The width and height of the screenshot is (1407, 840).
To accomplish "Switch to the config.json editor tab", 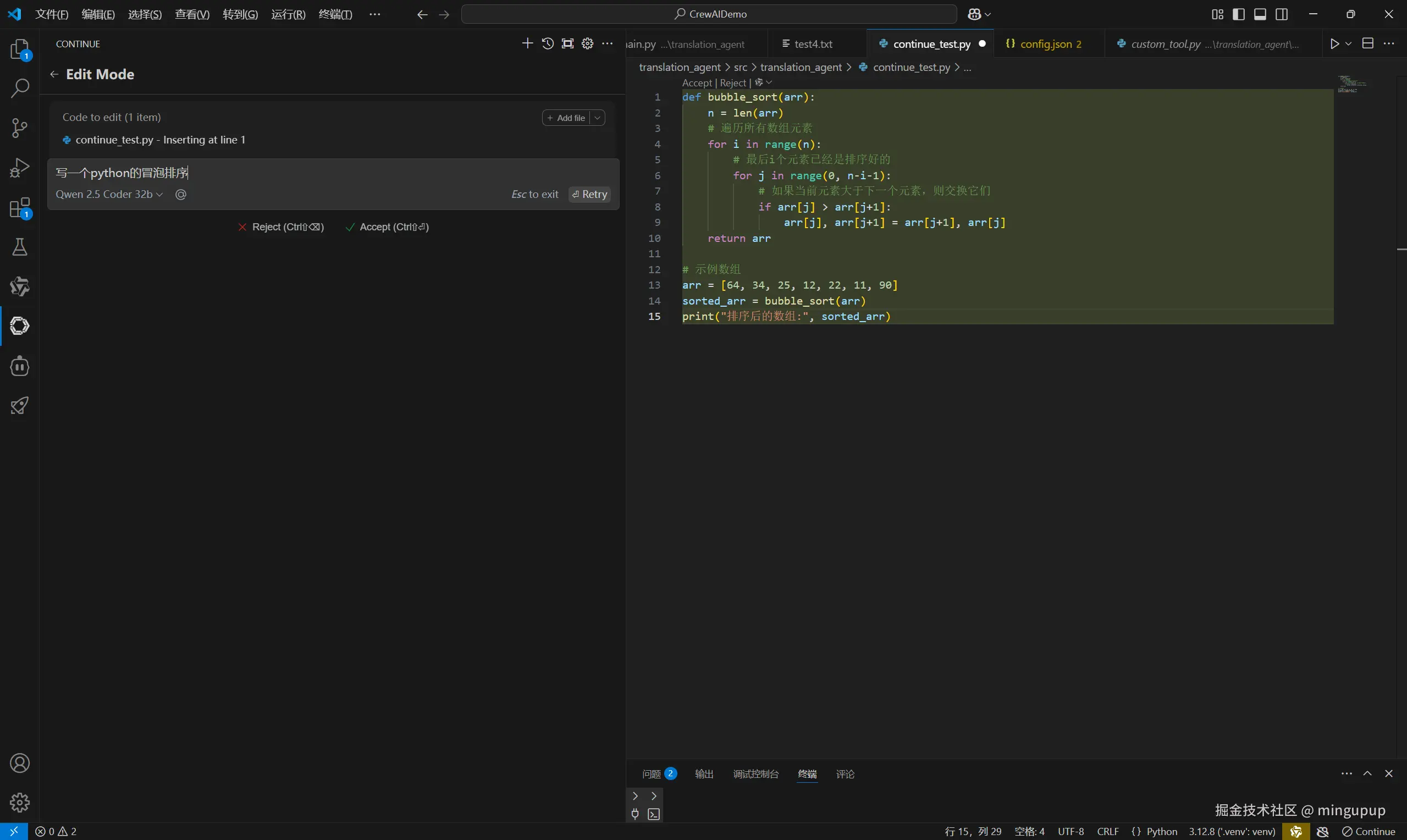I will (x=1045, y=43).
